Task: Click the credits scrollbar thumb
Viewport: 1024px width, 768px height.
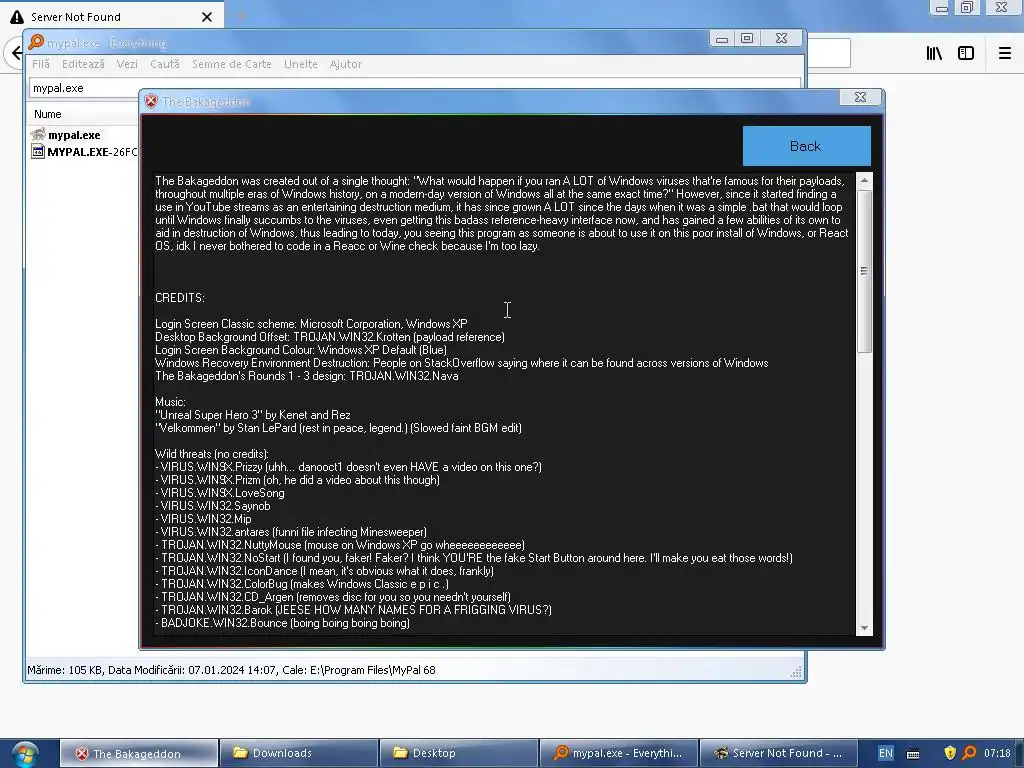Action: [x=864, y=271]
